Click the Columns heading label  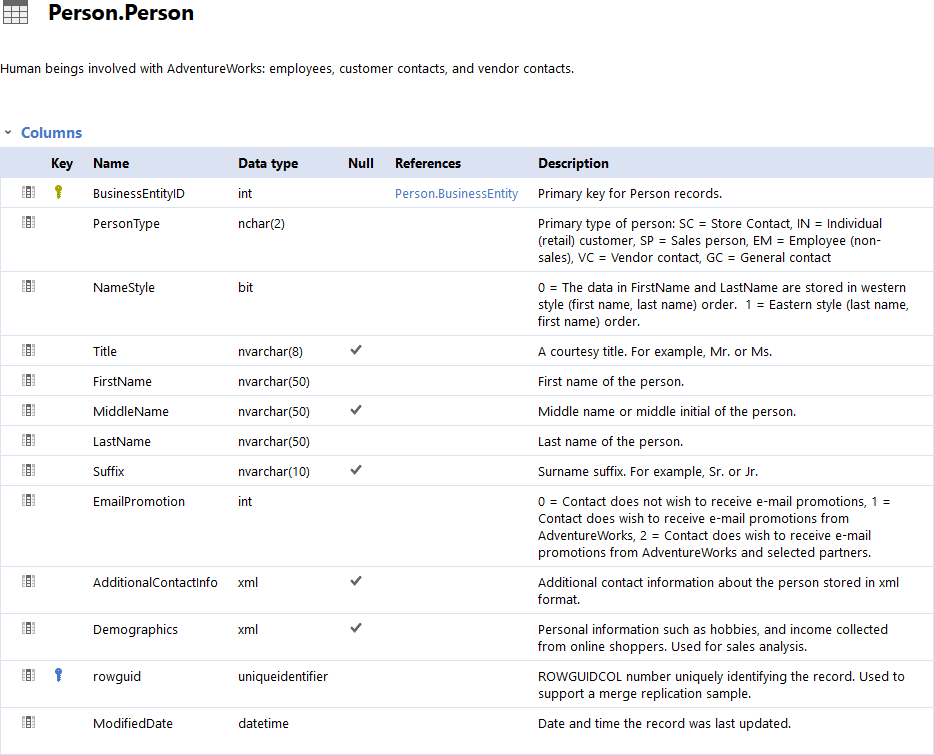(x=51, y=132)
